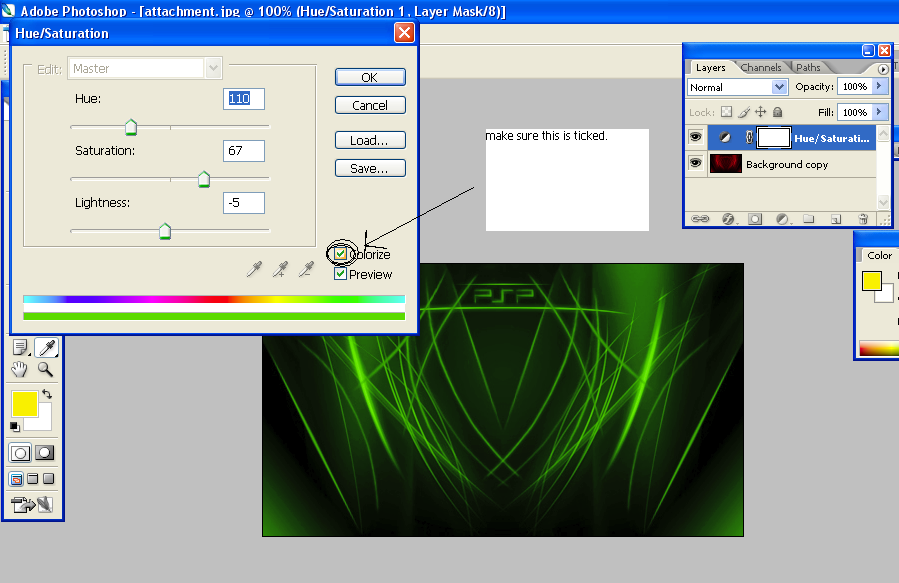Select the Color palette tab
Screen dimensions: 899x583
879,256
